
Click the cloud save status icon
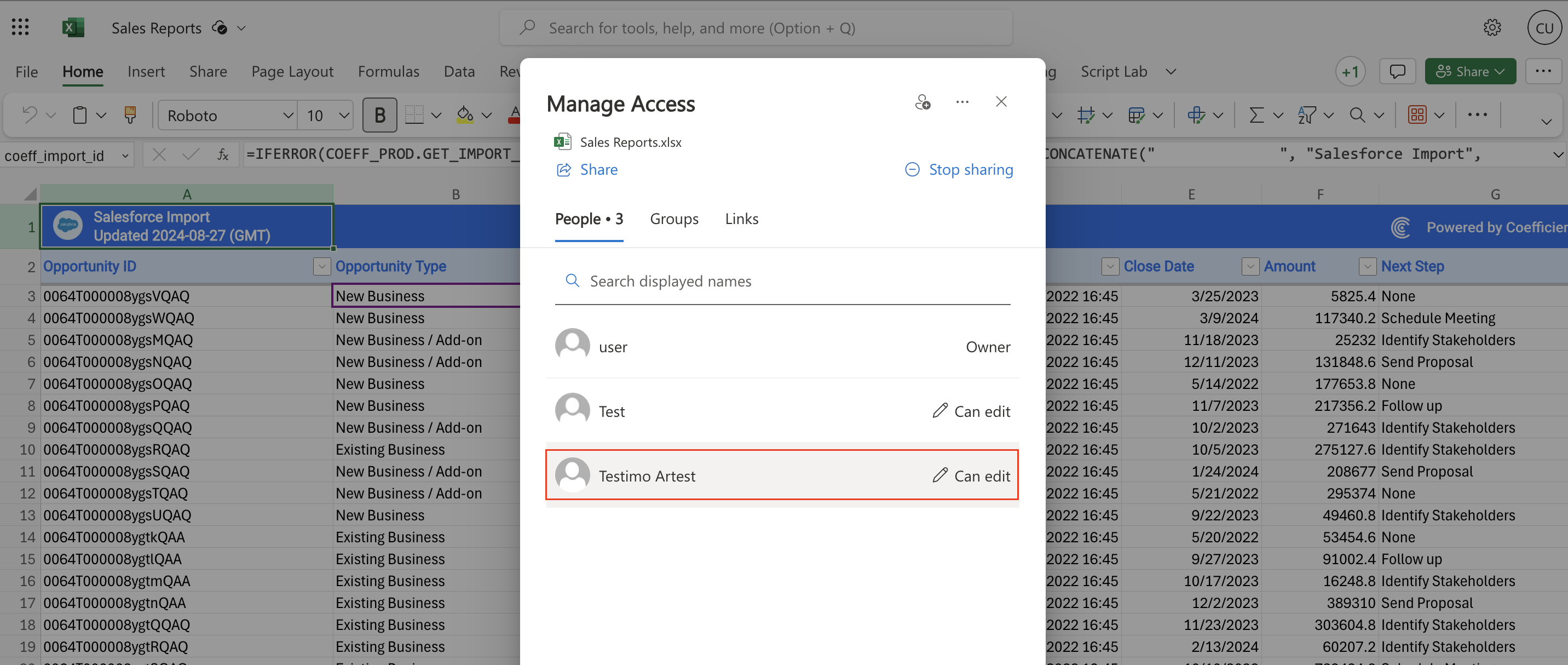pyautogui.click(x=220, y=28)
